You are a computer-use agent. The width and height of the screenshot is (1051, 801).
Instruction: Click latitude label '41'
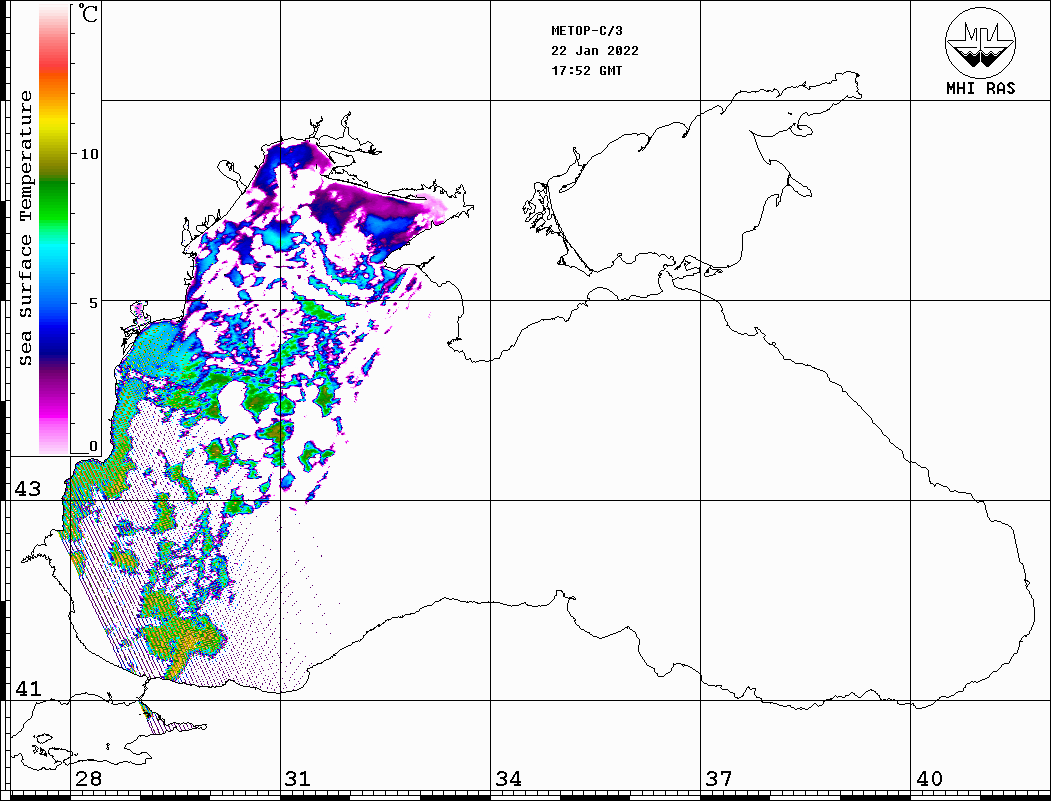[x=28, y=689]
